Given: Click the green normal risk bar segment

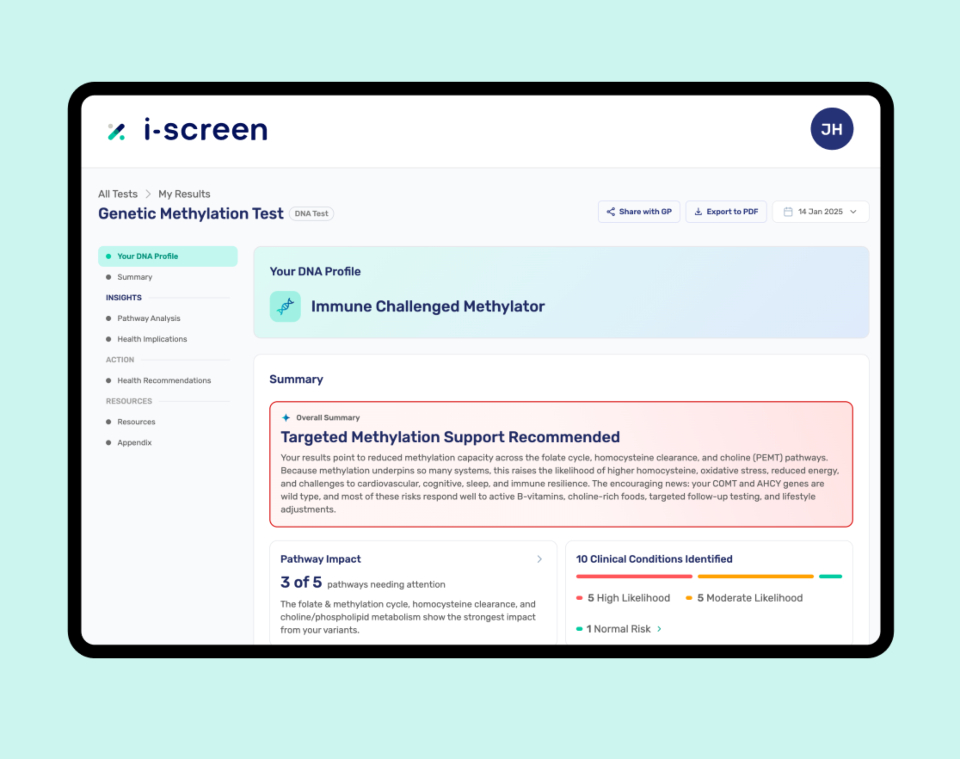Looking at the screenshot, I should tap(830, 577).
